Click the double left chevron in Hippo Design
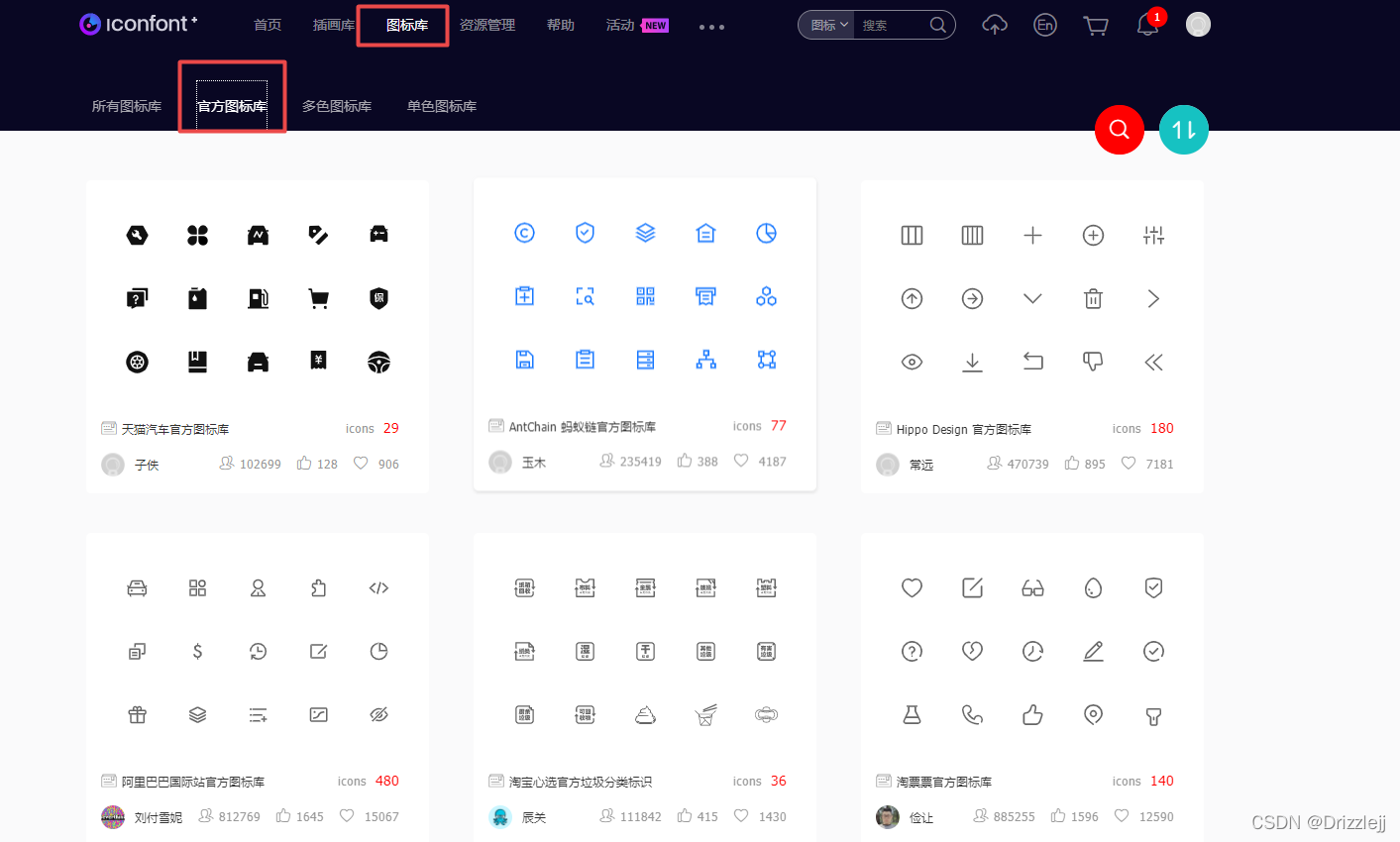The width and height of the screenshot is (1400, 842). point(1153,362)
